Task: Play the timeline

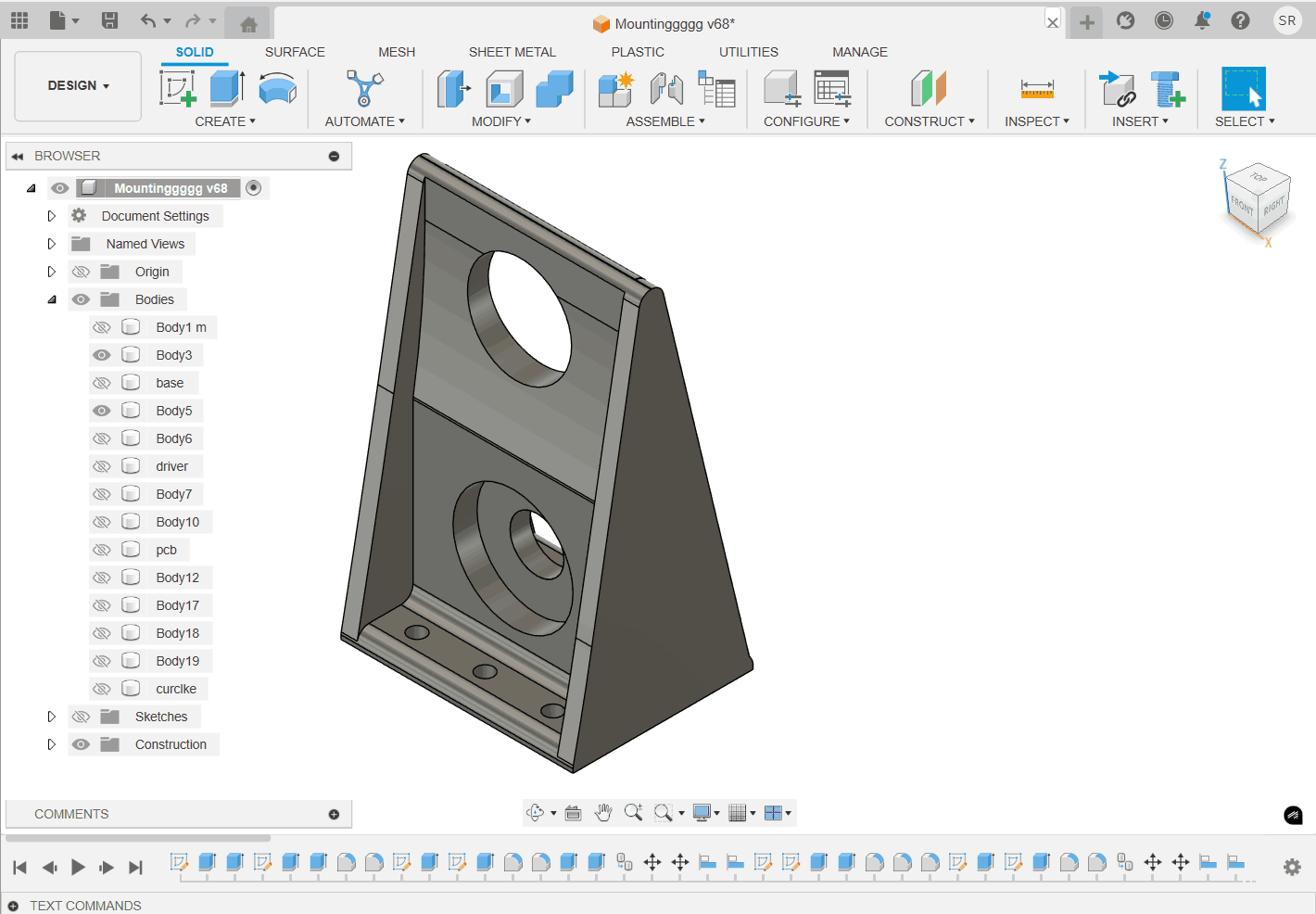Action: click(x=78, y=867)
